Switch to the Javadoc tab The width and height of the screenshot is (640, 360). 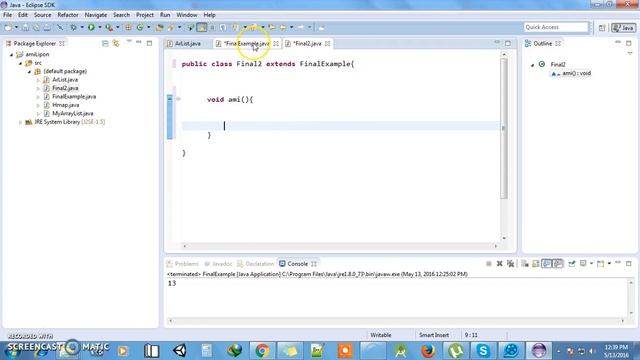coord(218,264)
